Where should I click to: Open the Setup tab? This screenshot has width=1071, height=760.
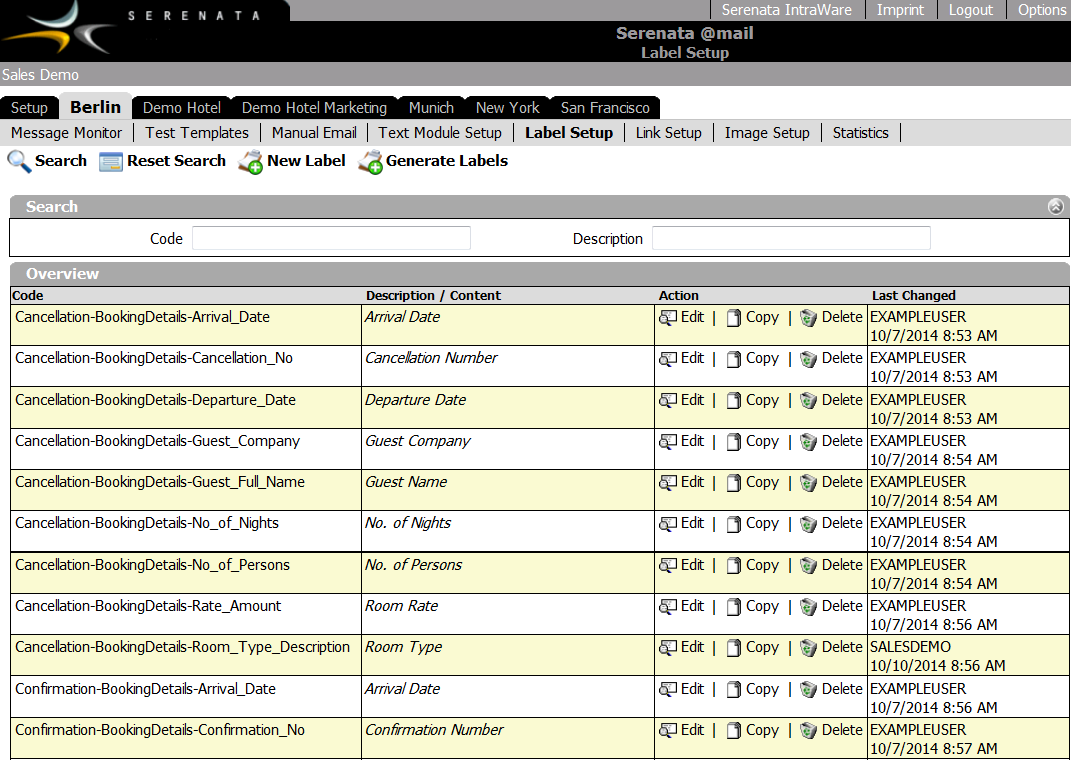29,108
